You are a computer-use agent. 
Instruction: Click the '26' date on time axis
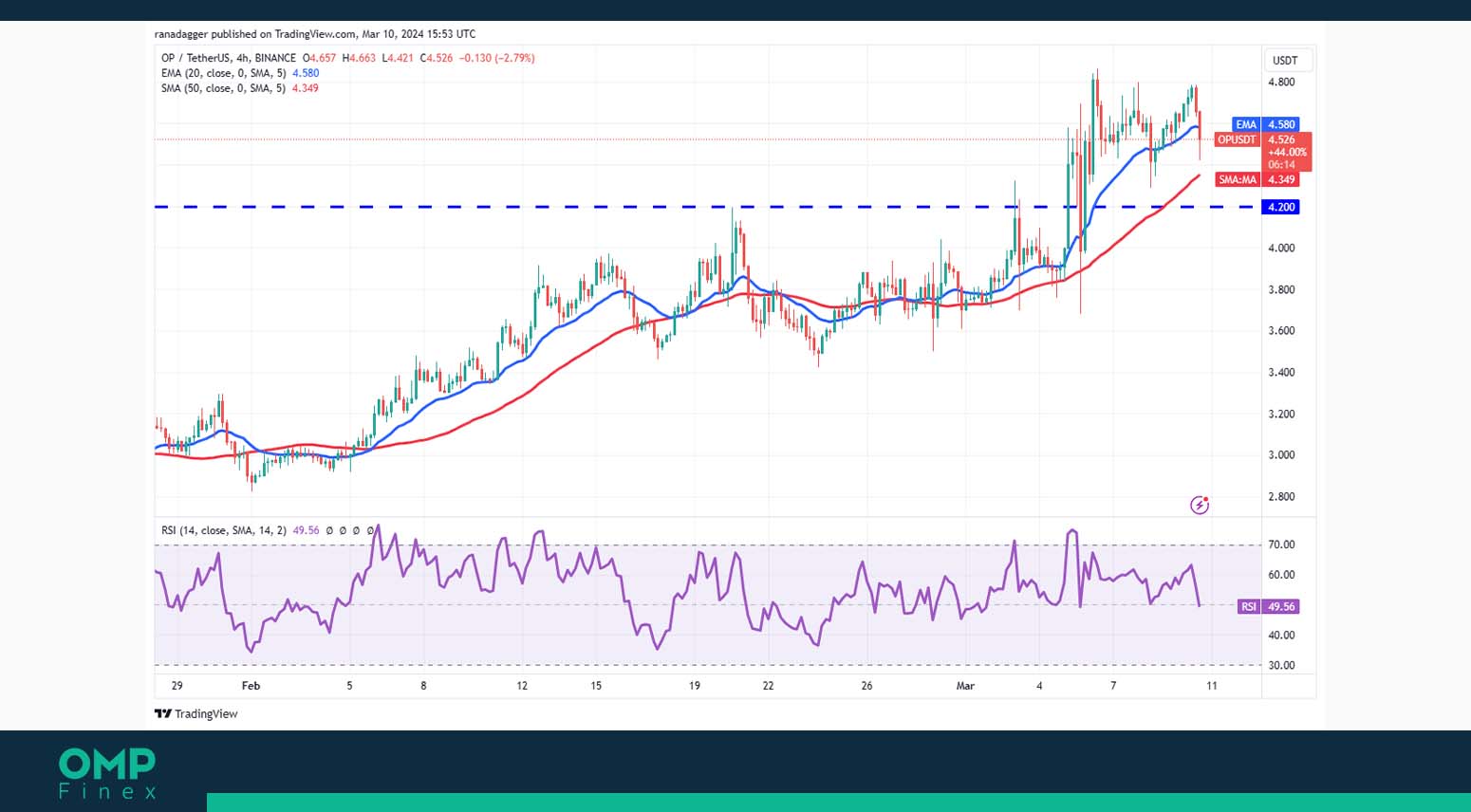click(x=866, y=686)
